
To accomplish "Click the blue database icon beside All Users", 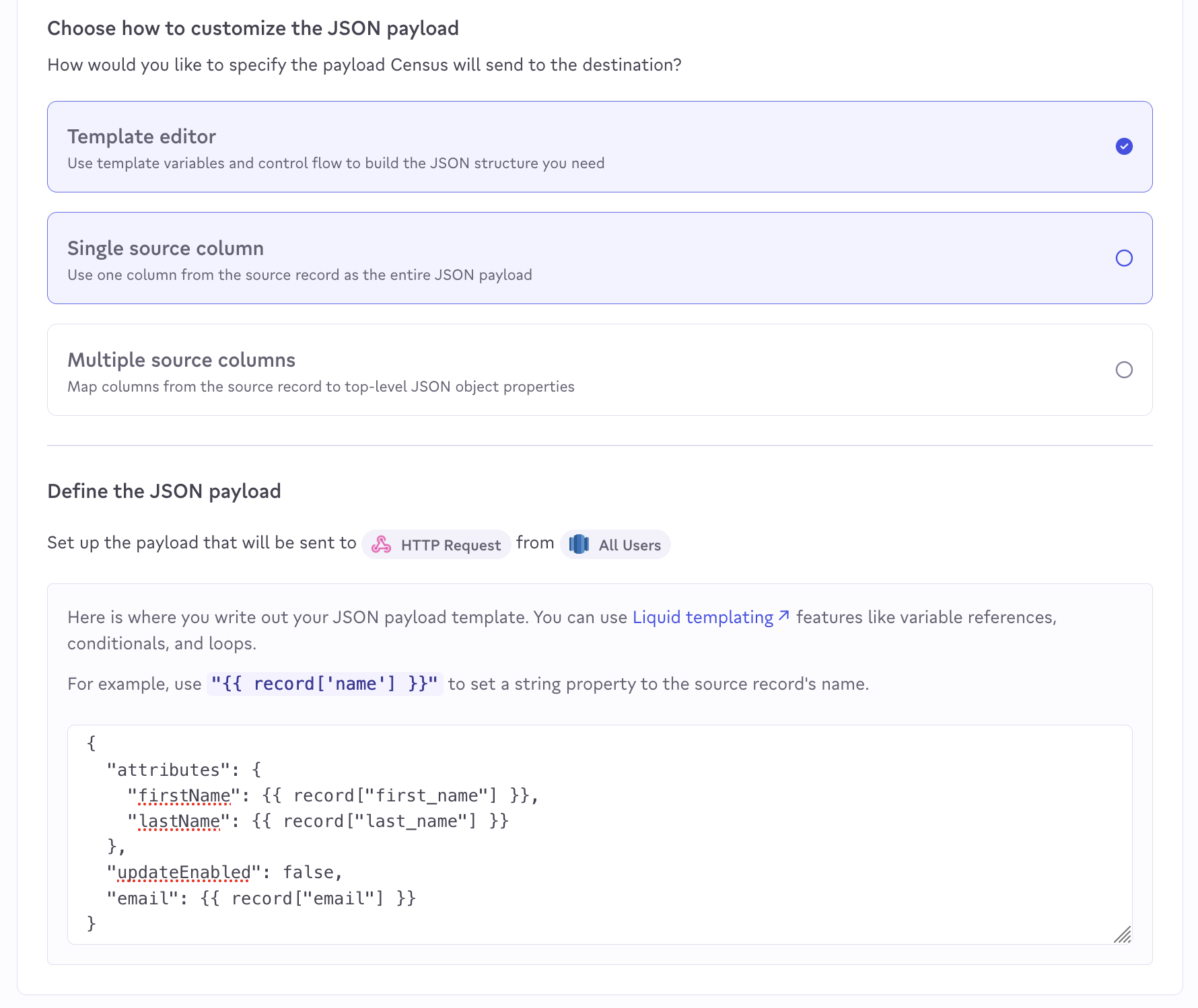I will 579,544.
